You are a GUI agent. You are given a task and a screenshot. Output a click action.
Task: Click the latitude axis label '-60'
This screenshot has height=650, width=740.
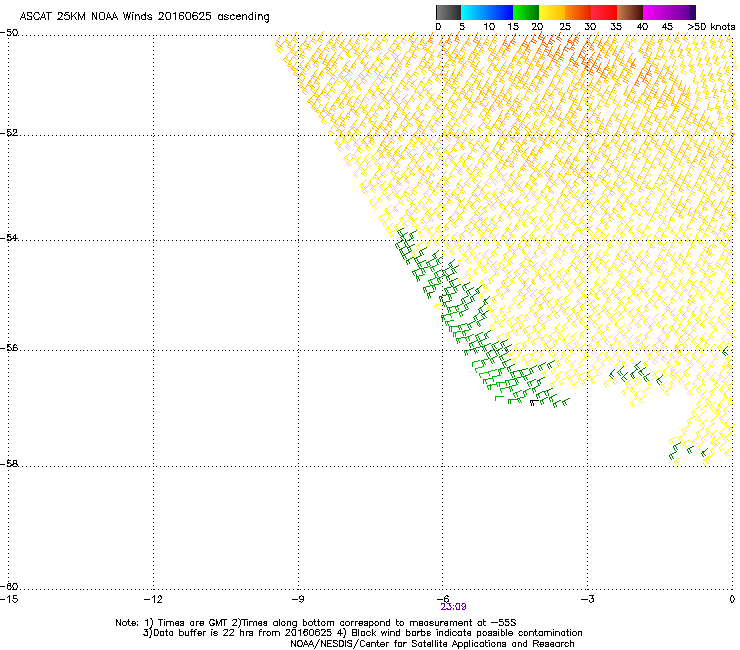point(9,587)
